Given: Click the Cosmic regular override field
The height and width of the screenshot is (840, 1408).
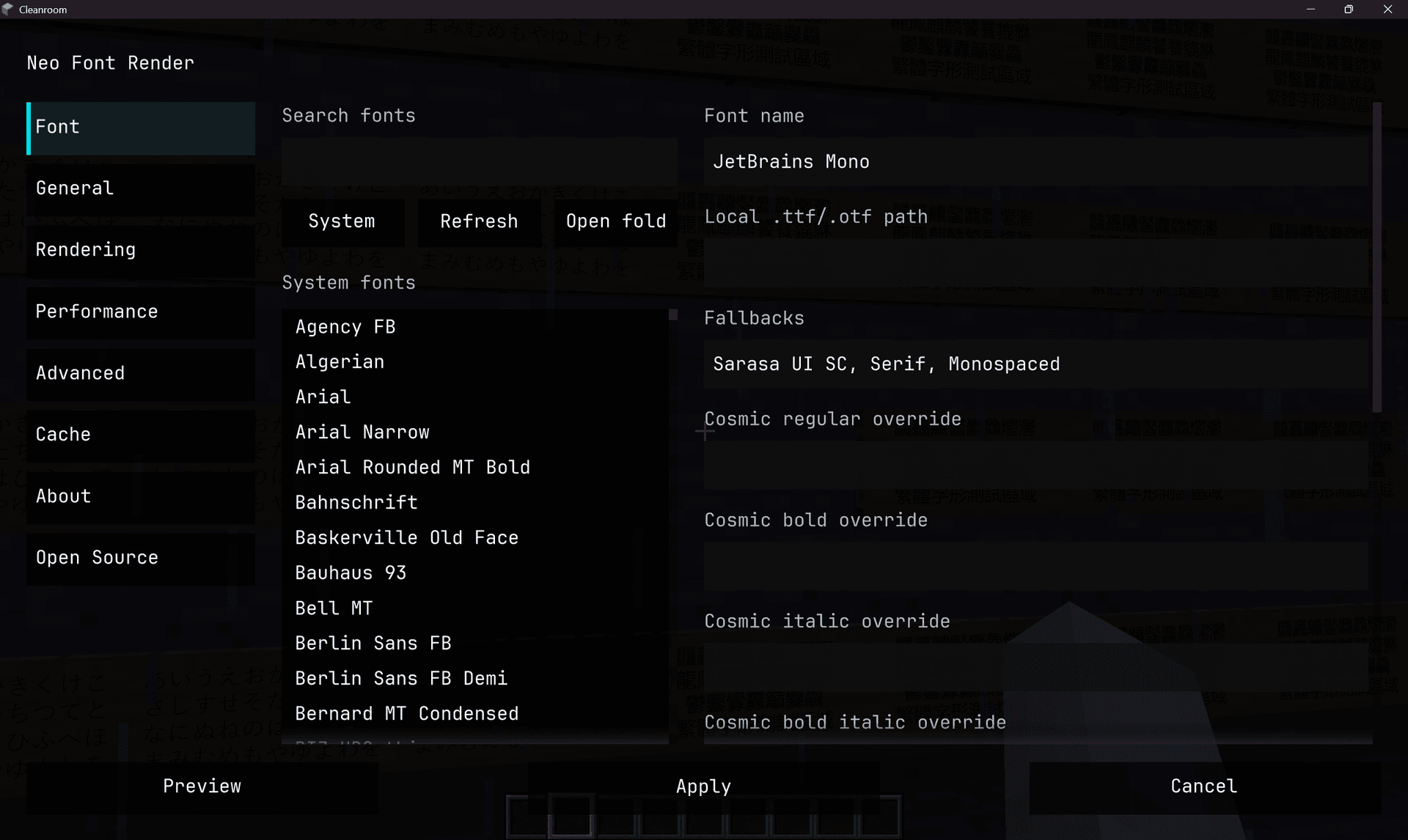Looking at the screenshot, I should 1036,465.
